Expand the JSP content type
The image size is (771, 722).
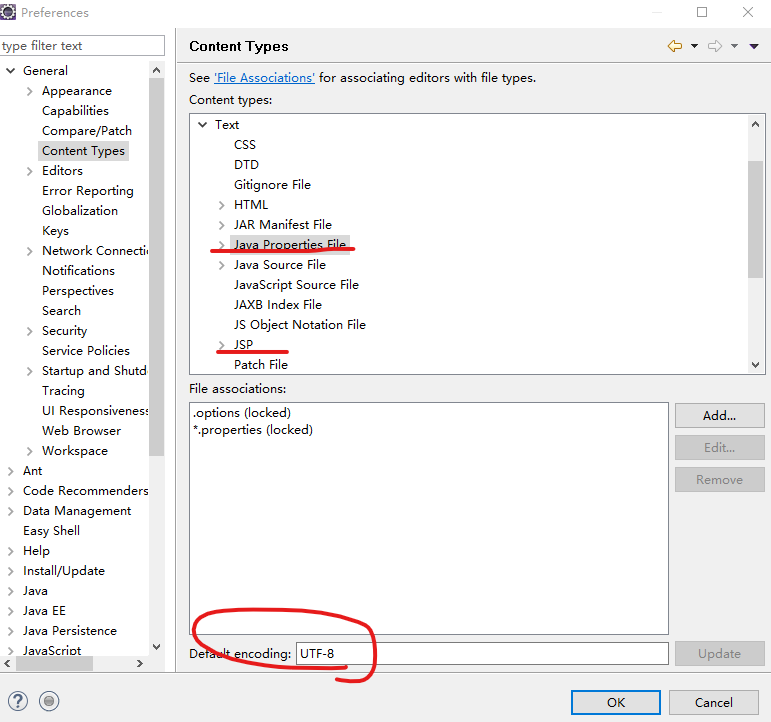coord(221,345)
